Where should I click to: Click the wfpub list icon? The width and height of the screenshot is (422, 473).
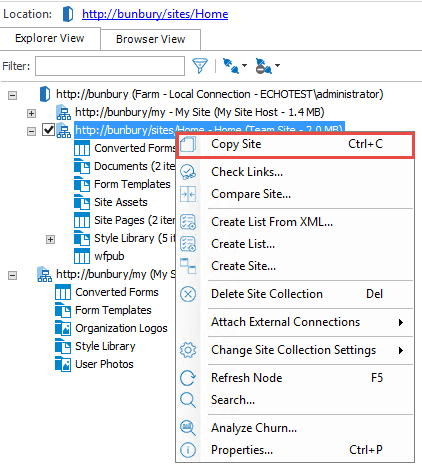(82, 256)
